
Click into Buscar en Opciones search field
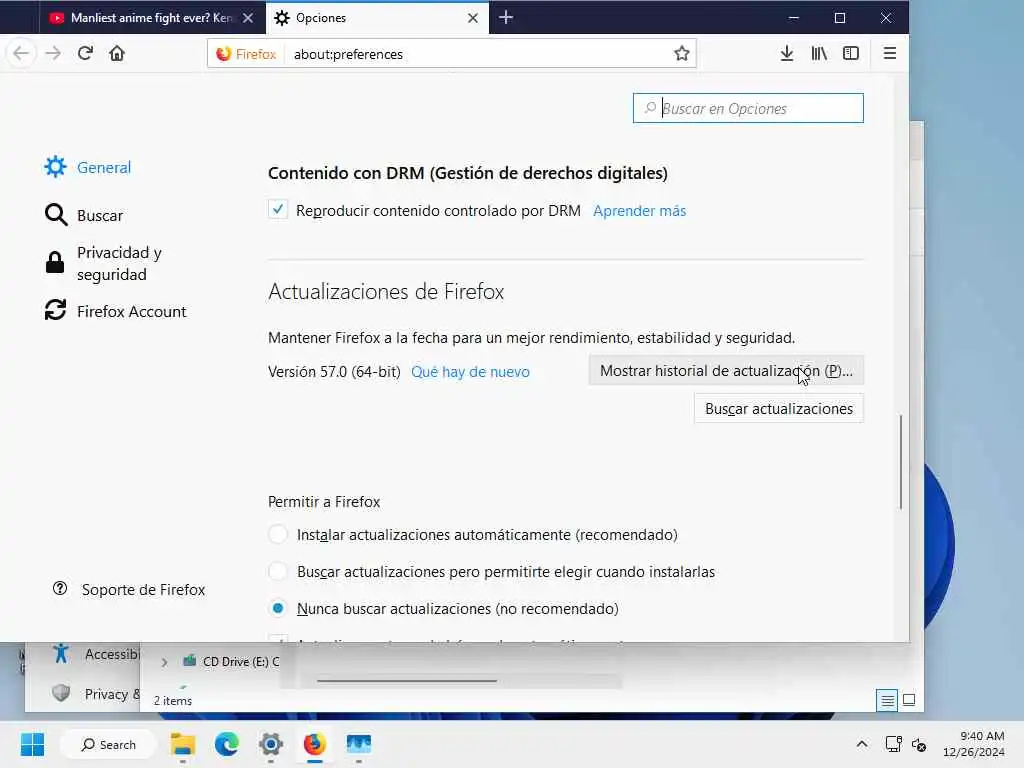[748, 108]
